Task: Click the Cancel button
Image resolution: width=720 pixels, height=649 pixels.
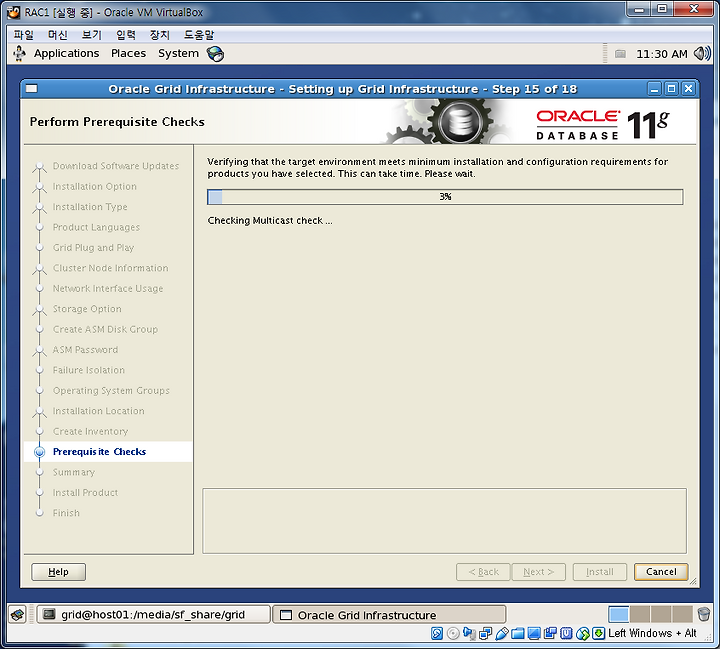Action: (x=661, y=572)
